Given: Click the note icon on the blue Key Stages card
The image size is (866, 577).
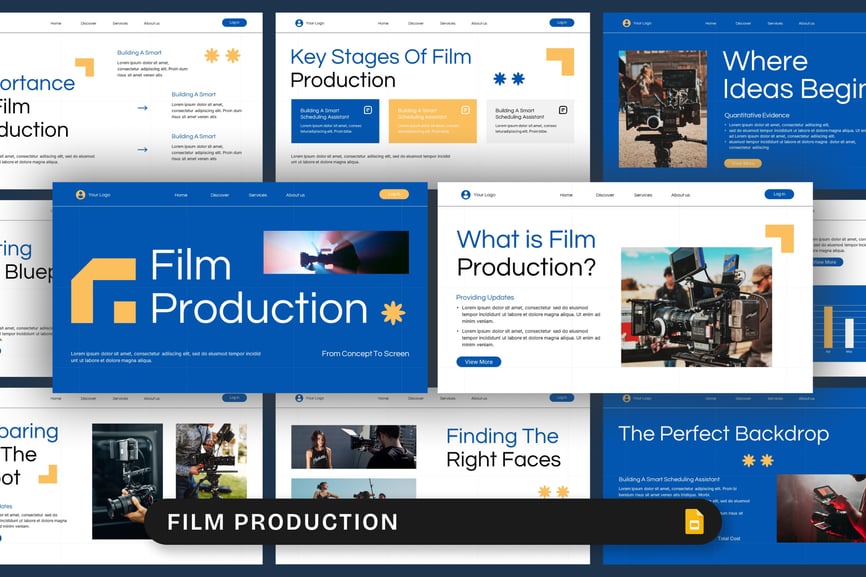Looking at the screenshot, I should [x=367, y=110].
